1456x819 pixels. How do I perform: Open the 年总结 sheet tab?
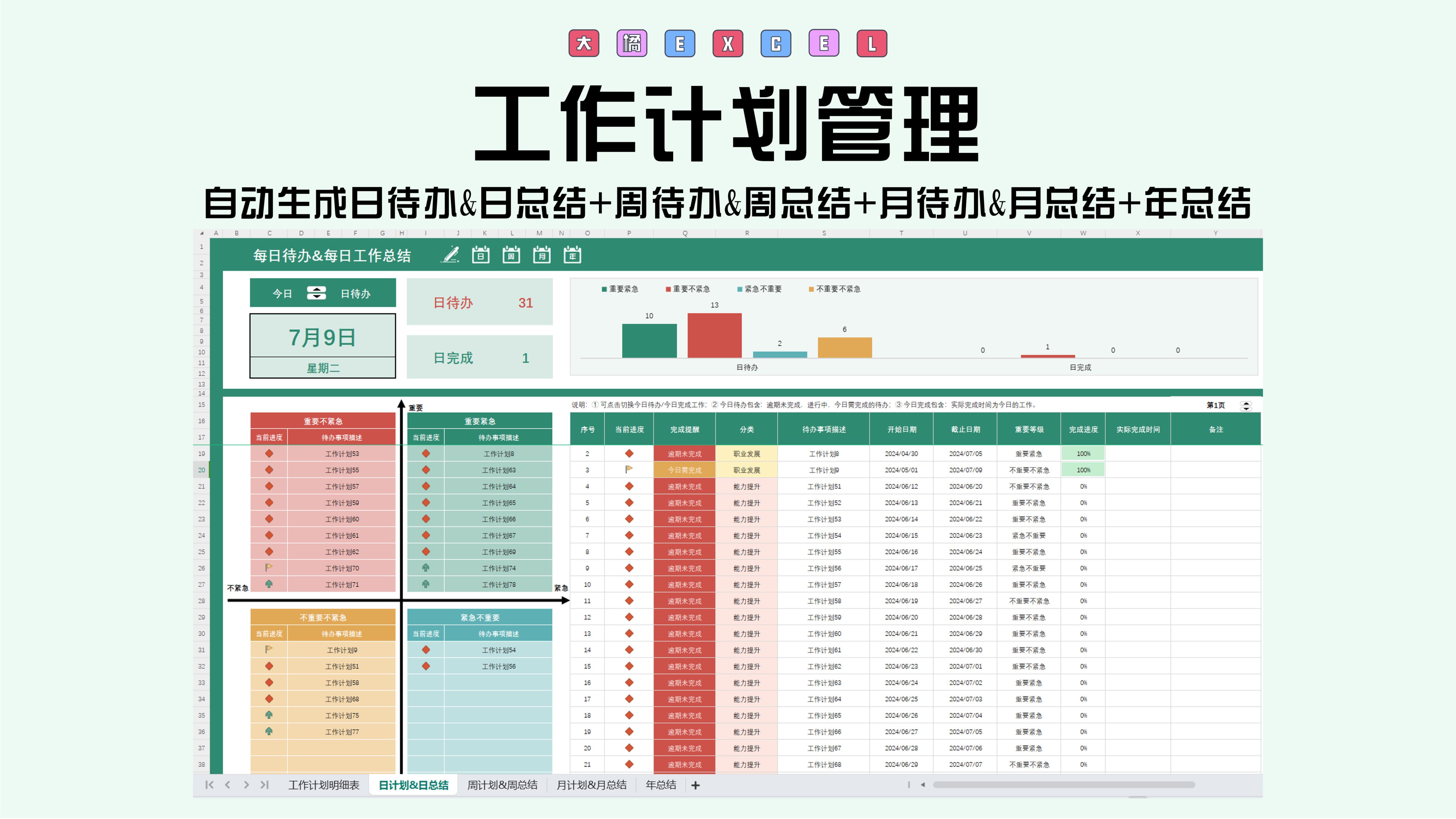coord(661,785)
